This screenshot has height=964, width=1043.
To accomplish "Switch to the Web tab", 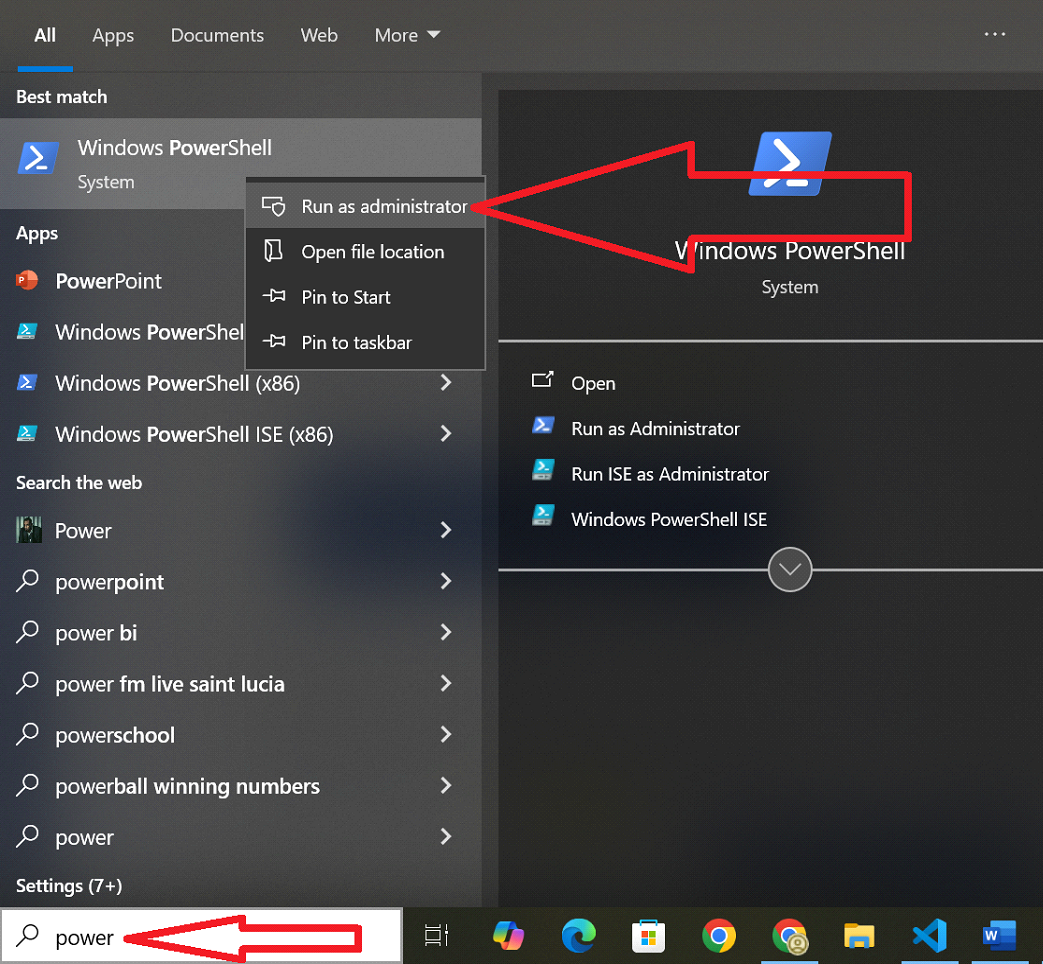I will tap(319, 35).
